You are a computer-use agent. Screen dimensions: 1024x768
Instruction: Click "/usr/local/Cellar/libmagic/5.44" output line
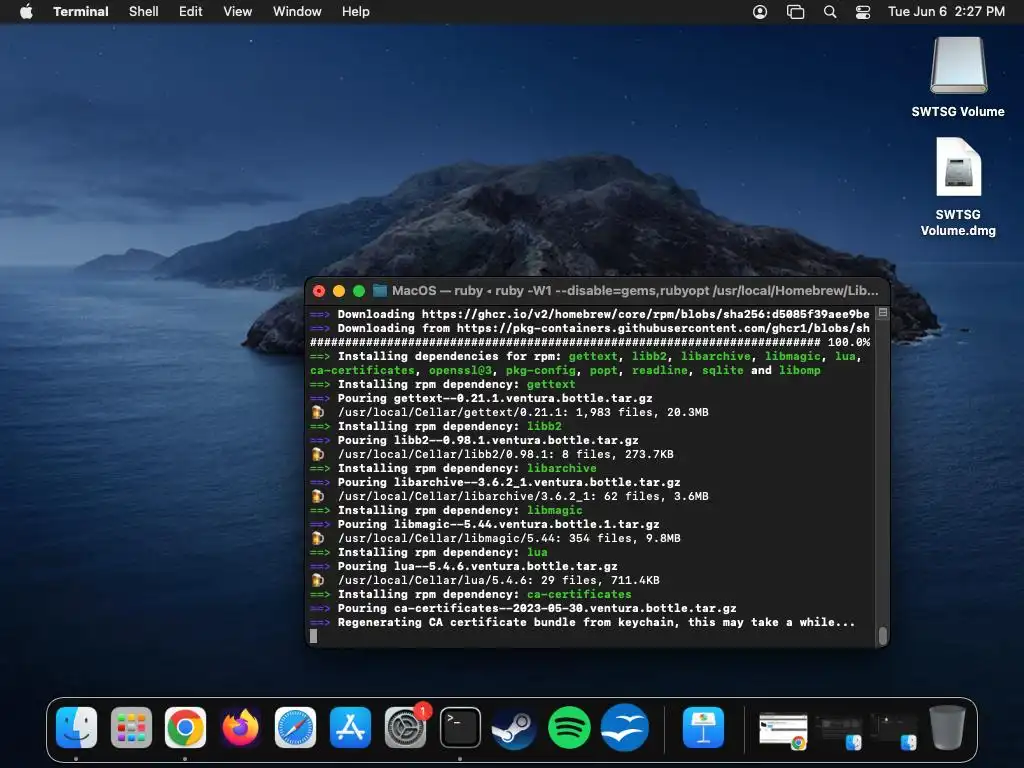[x=509, y=538]
